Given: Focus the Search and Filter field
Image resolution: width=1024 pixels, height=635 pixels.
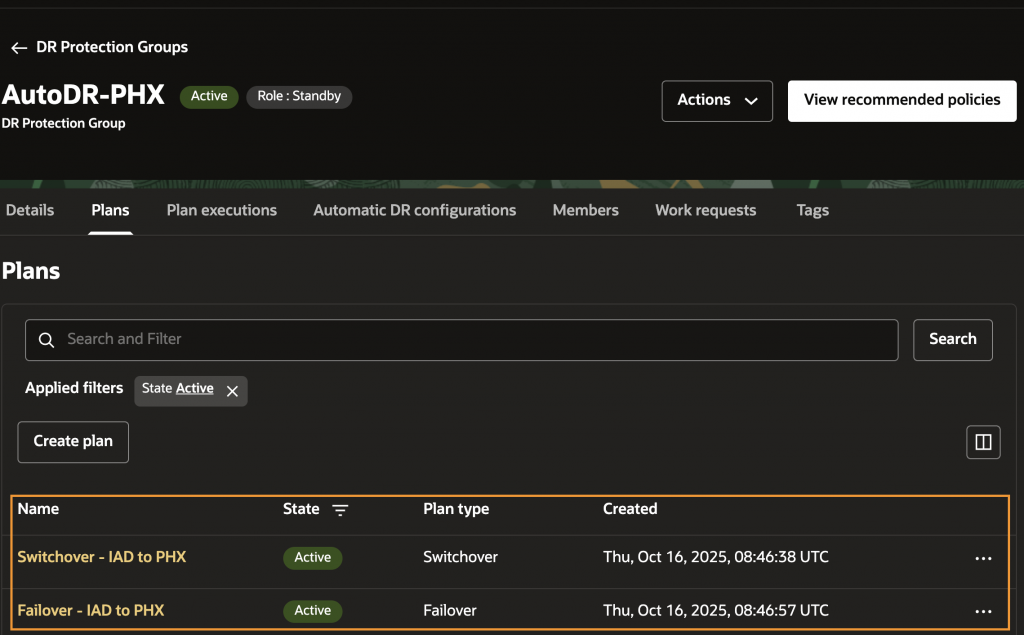Looking at the screenshot, I should (x=470, y=340).
